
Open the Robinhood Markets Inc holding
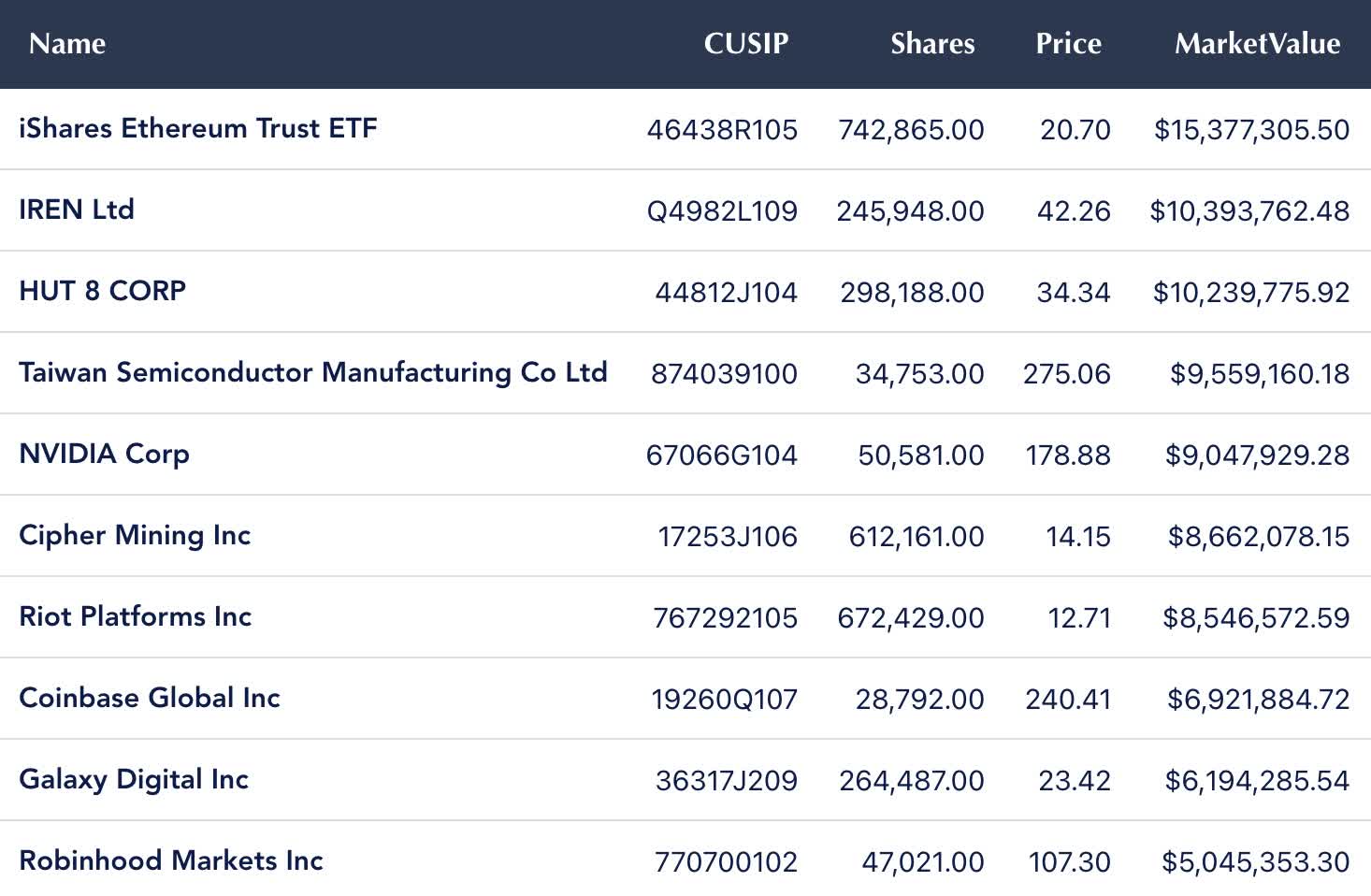[171, 860]
